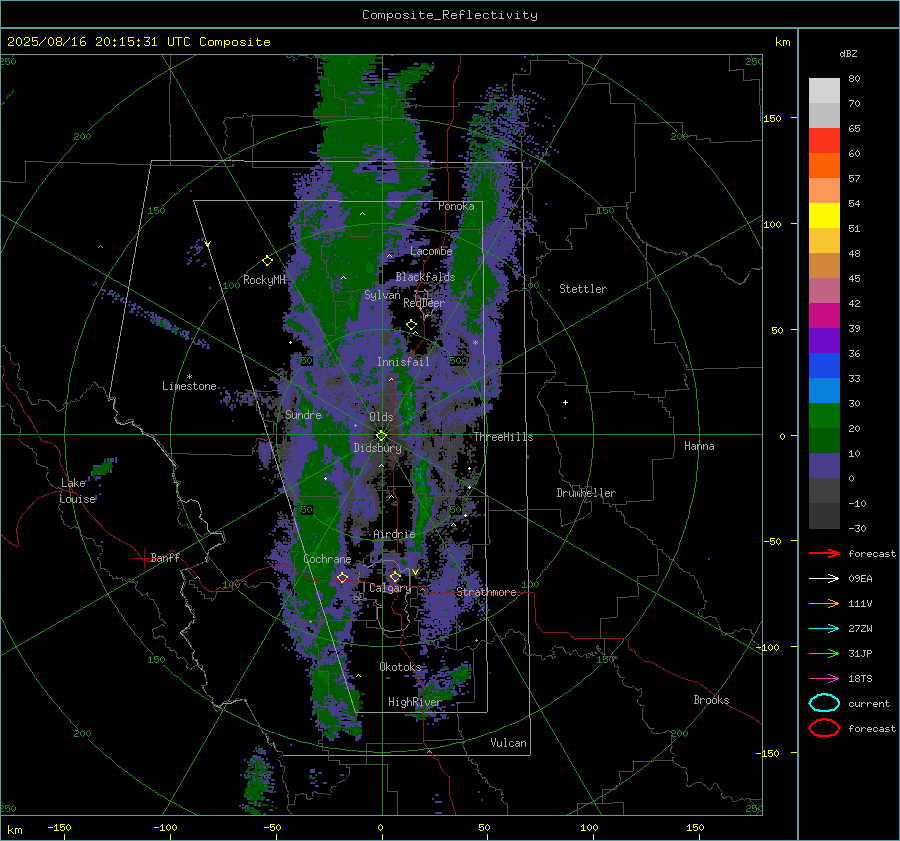Click the yellow diamond marker near RockyMH

pos(267,261)
